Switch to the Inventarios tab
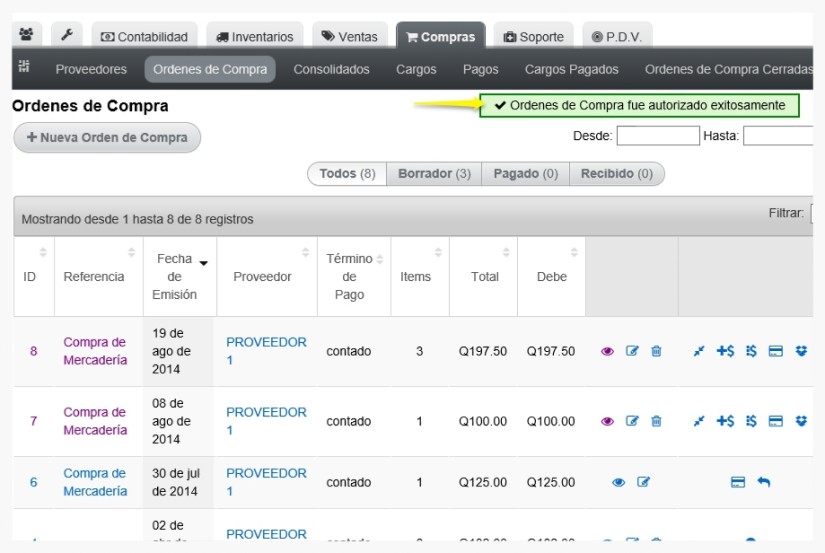This screenshot has height=553, width=825. [255, 36]
